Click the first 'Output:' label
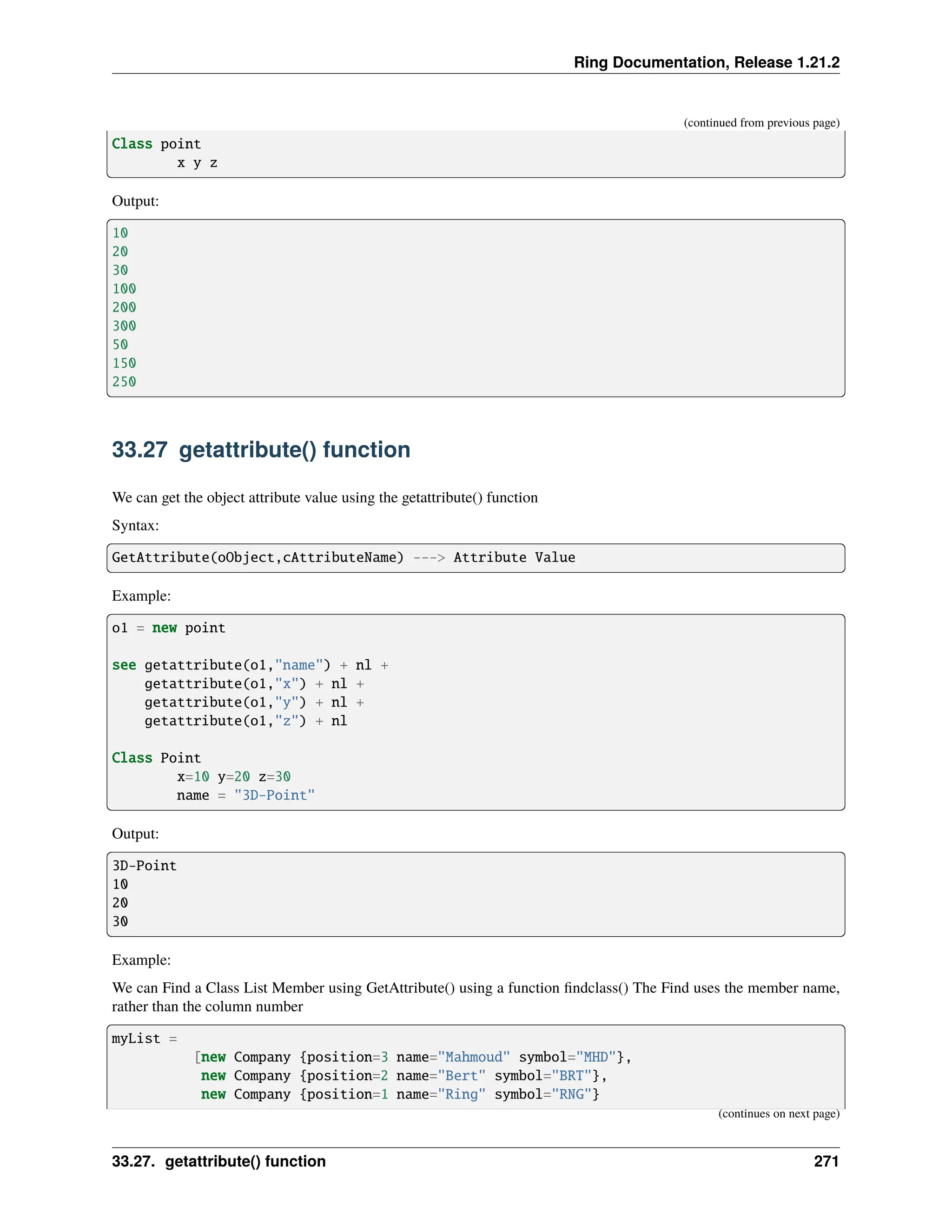The width and height of the screenshot is (952, 1232). tap(135, 201)
